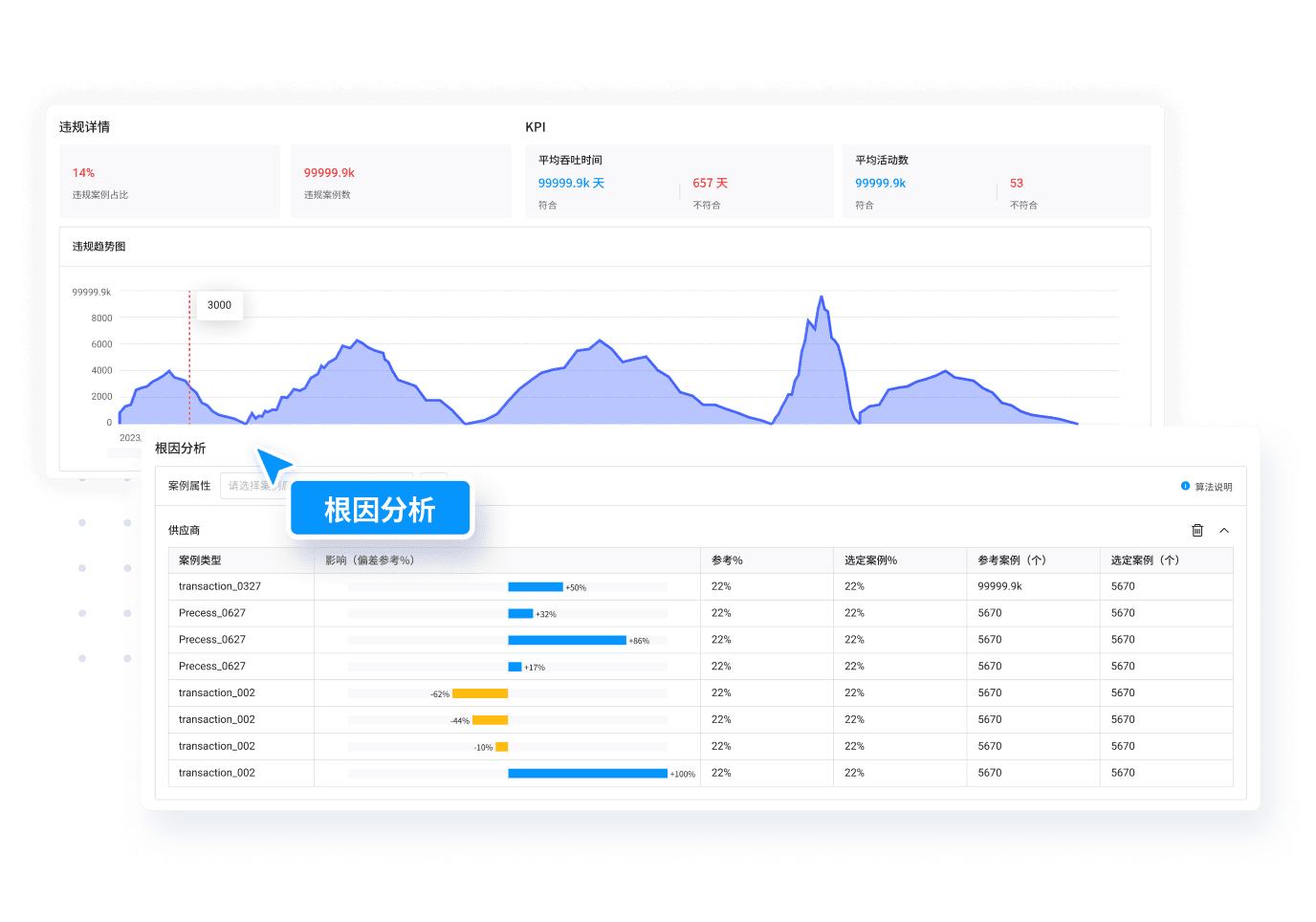
Task: Click the 根因分析 panel heading
Action: click(181, 448)
